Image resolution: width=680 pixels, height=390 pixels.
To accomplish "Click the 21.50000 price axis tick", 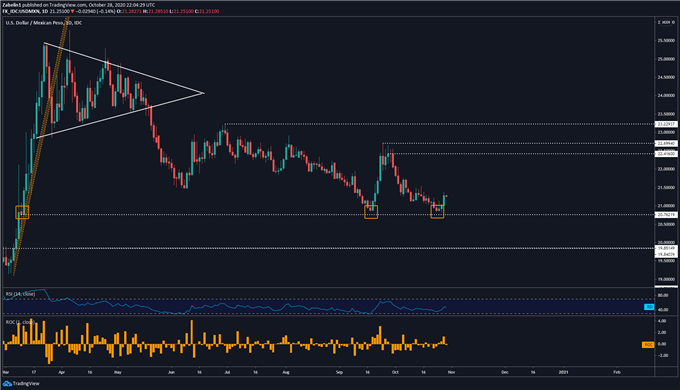I will [x=666, y=187].
